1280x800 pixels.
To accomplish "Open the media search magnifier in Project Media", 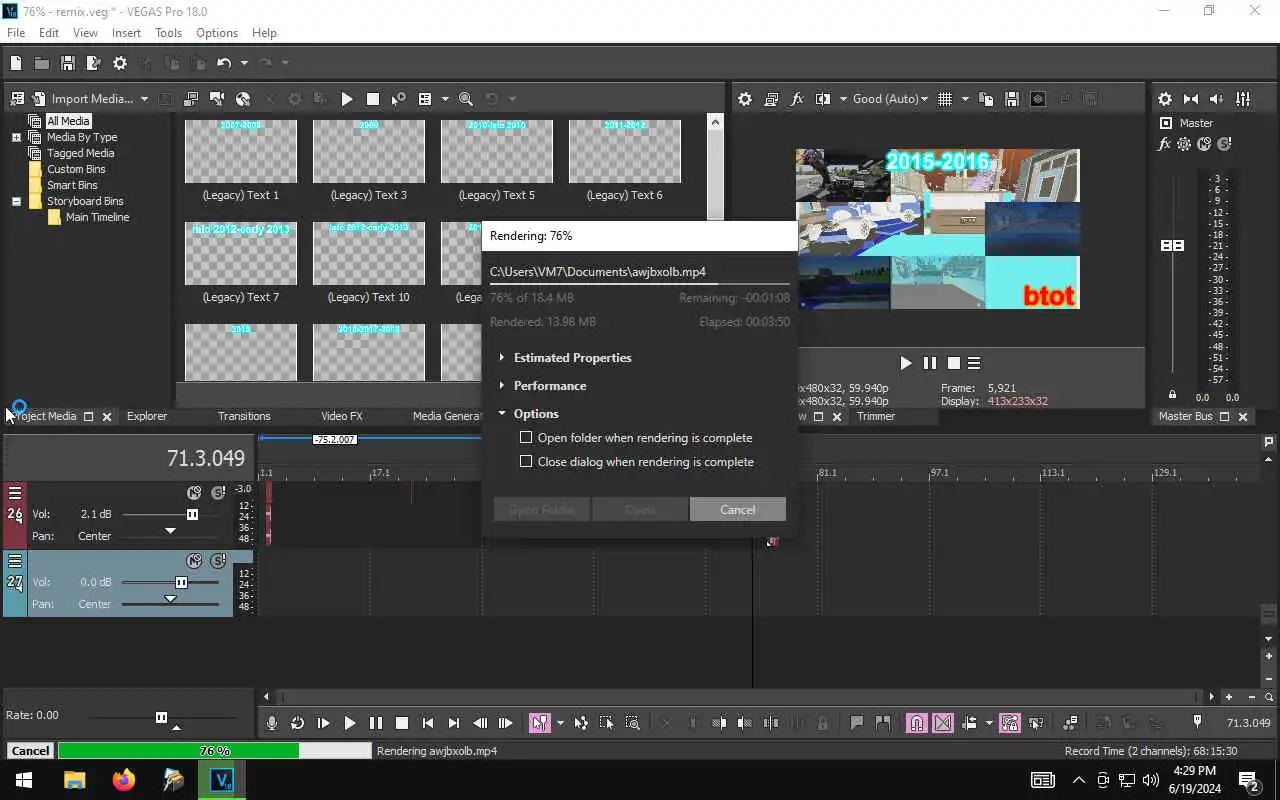I will [466, 99].
